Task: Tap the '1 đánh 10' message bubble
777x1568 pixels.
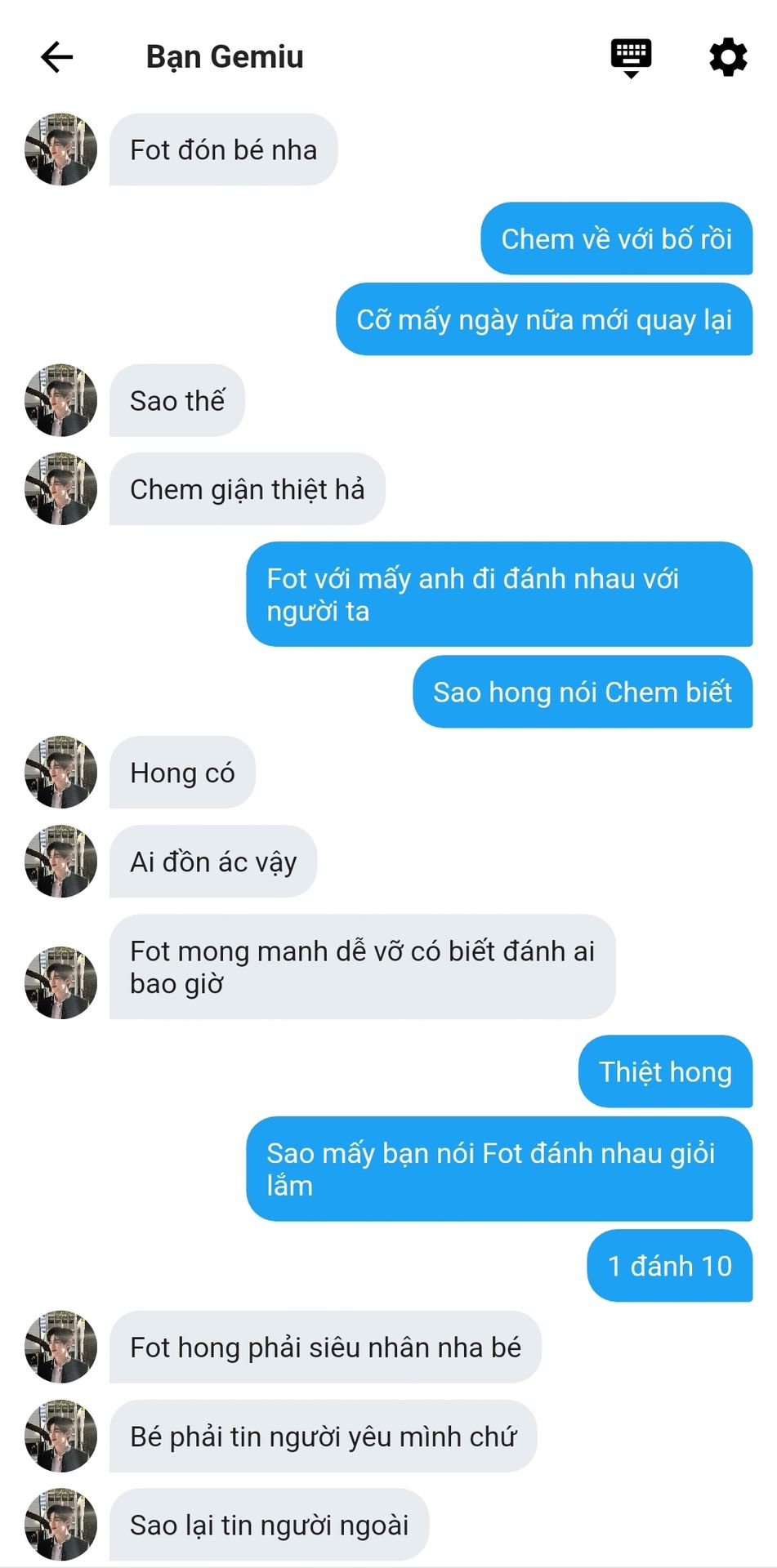Action: tap(670, 1266)
